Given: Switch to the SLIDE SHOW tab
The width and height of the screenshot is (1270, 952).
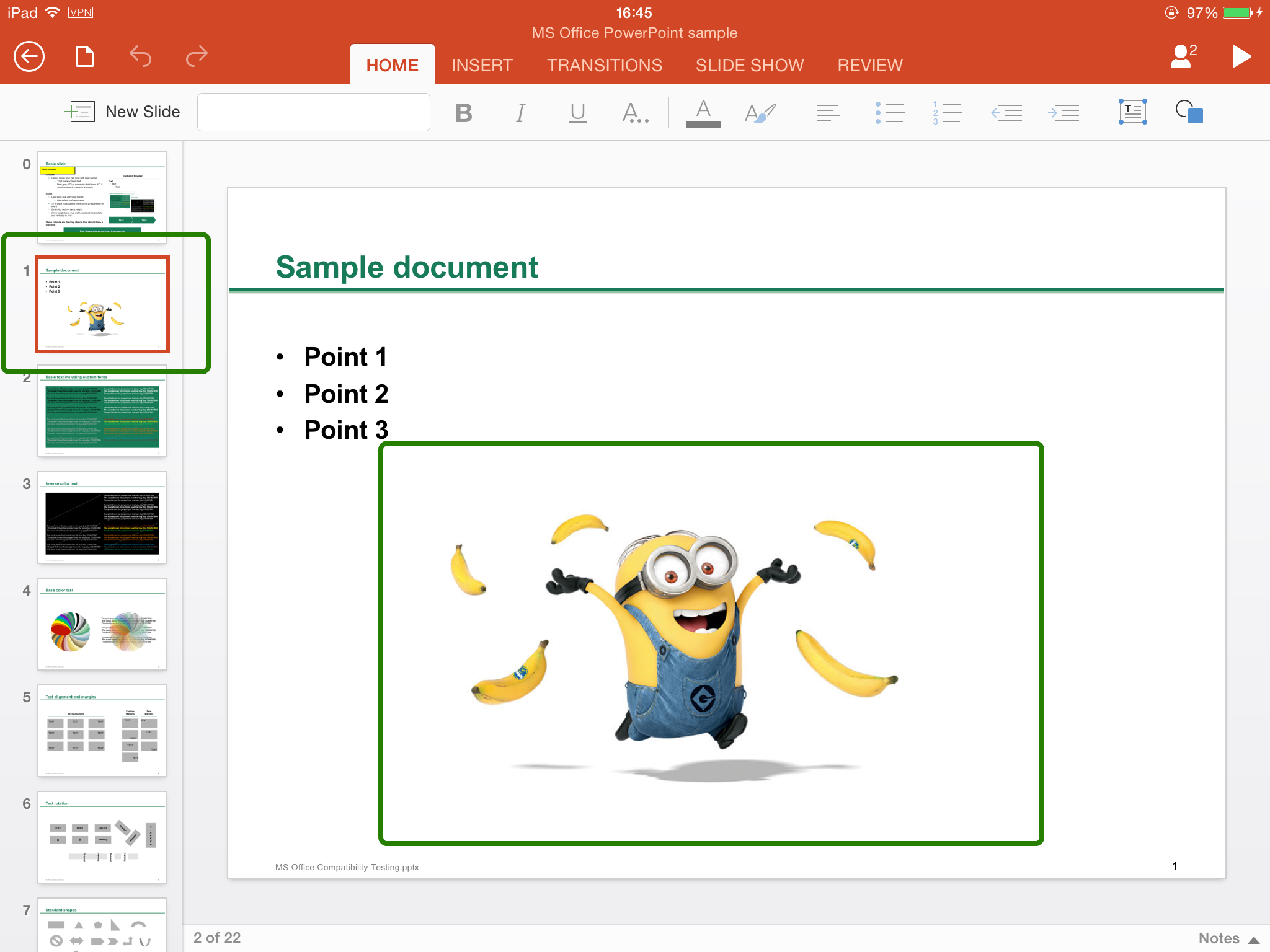Looking at the screenshot, I should click(750, 65).
